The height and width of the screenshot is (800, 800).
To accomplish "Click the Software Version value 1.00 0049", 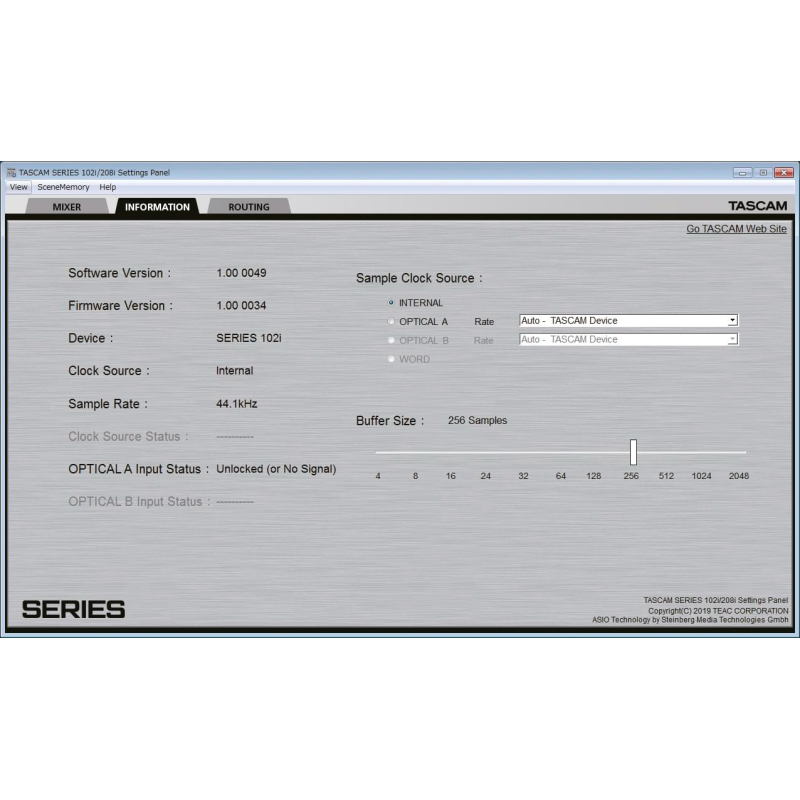I will coord(241,273).
